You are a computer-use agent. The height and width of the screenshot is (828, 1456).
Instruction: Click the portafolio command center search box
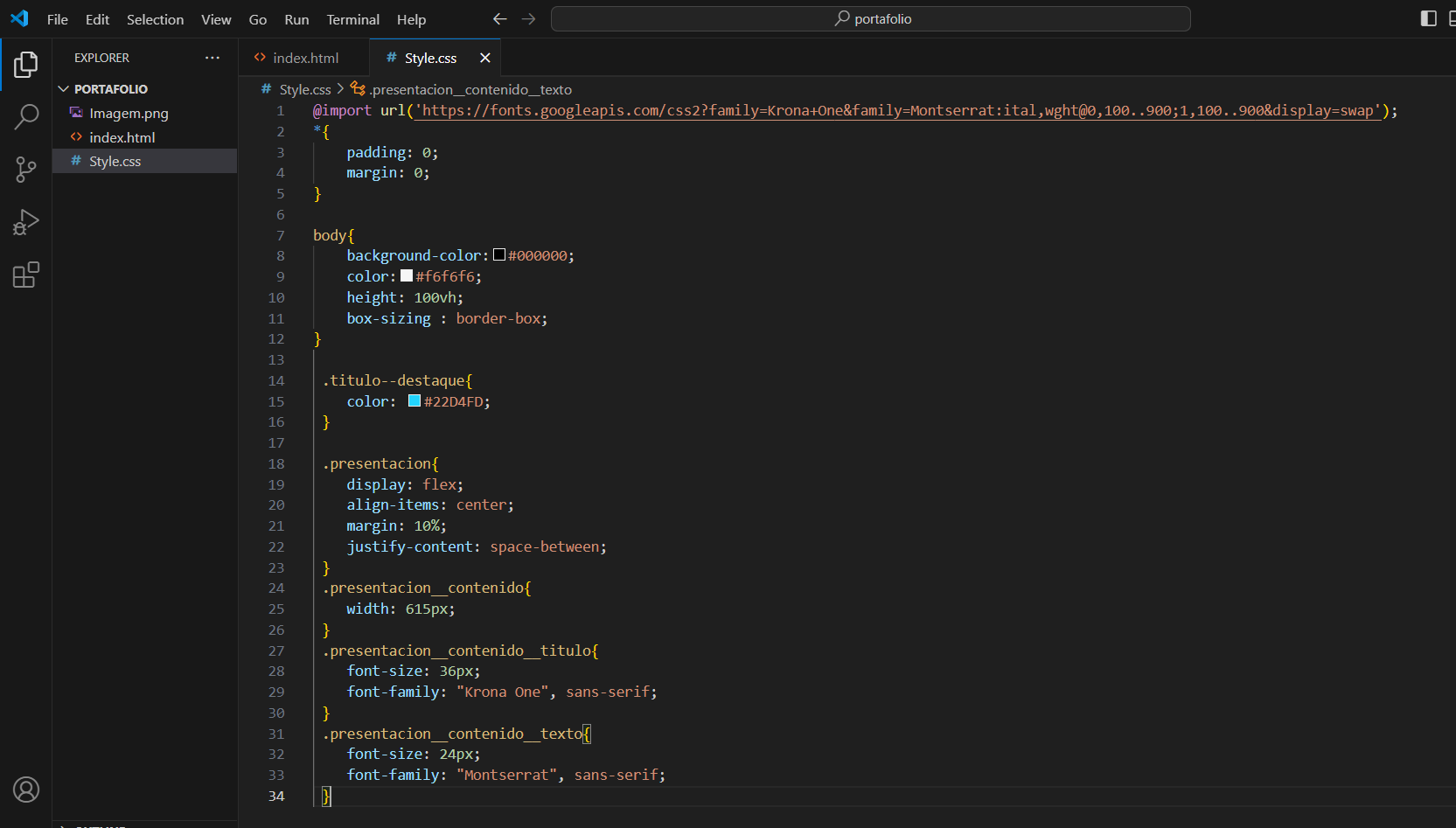tap(871, 18)
